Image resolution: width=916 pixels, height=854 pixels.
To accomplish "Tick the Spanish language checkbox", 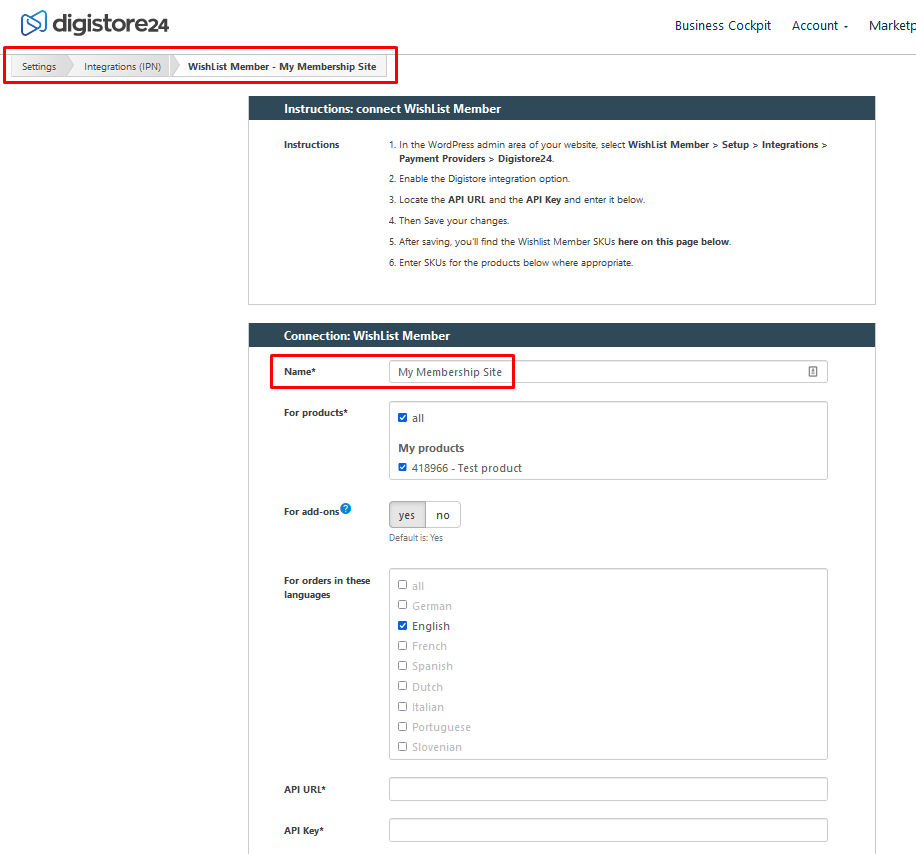I will pos(403,666).
